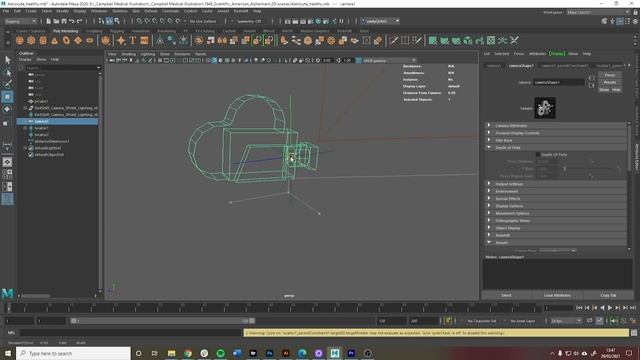Click the polygon Type (T) shelf icon
Viewport: 640px width, 360px height.
coord(133,40)
